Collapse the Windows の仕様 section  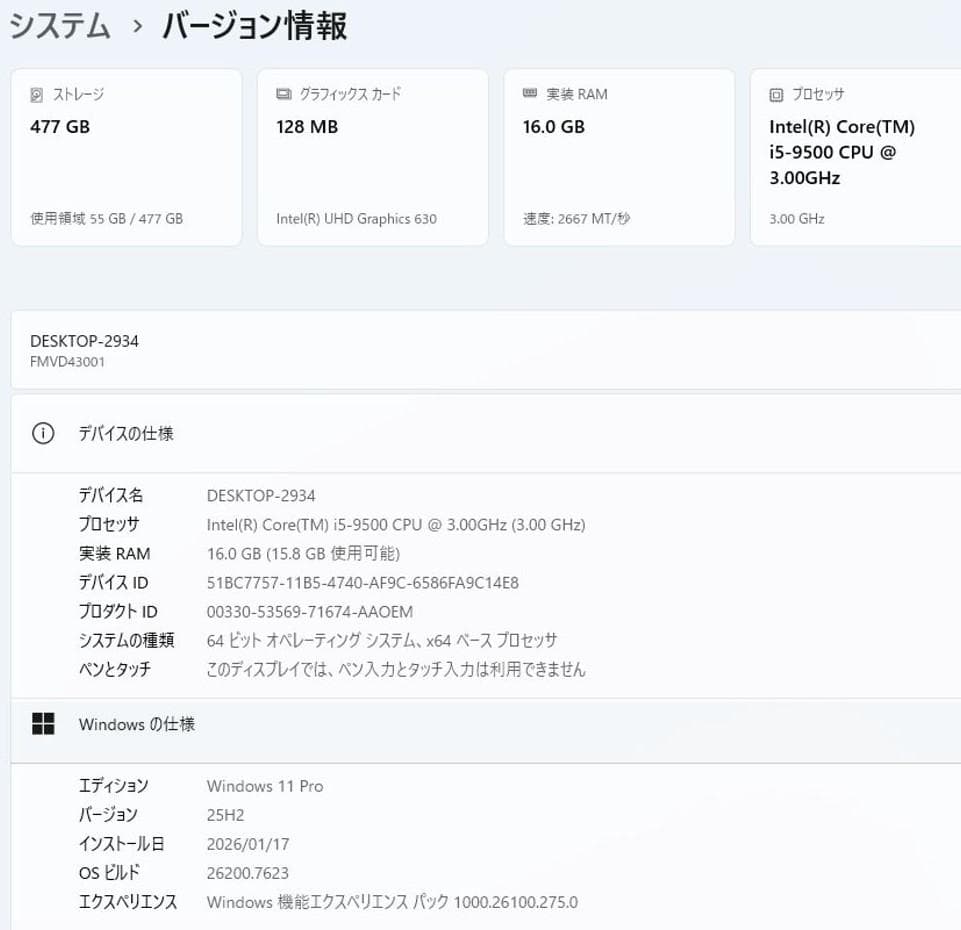point(136,724)
